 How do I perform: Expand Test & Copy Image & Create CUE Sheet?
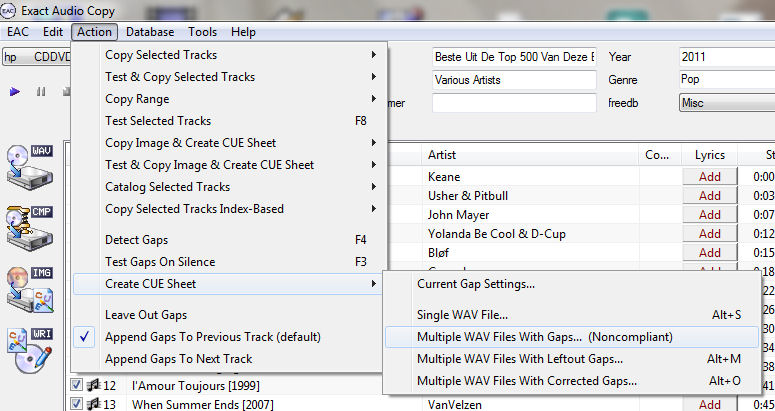click(x=227, y=164)
